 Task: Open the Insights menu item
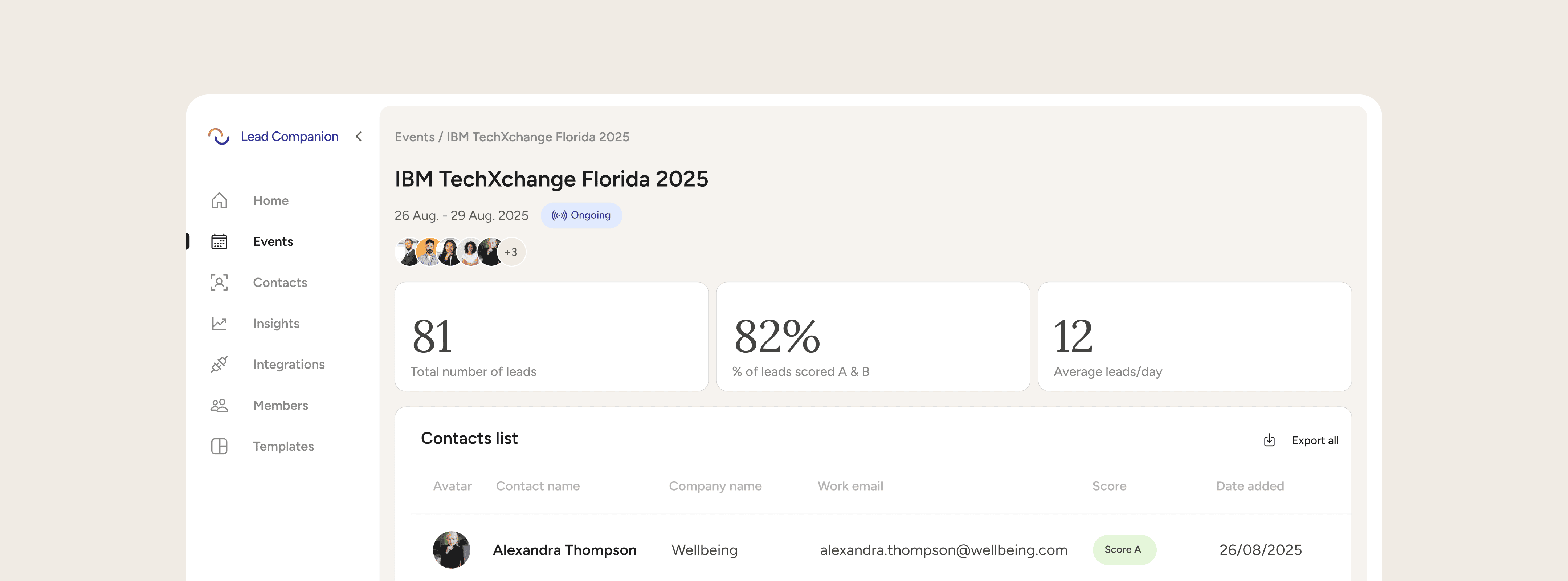point(276,324)
